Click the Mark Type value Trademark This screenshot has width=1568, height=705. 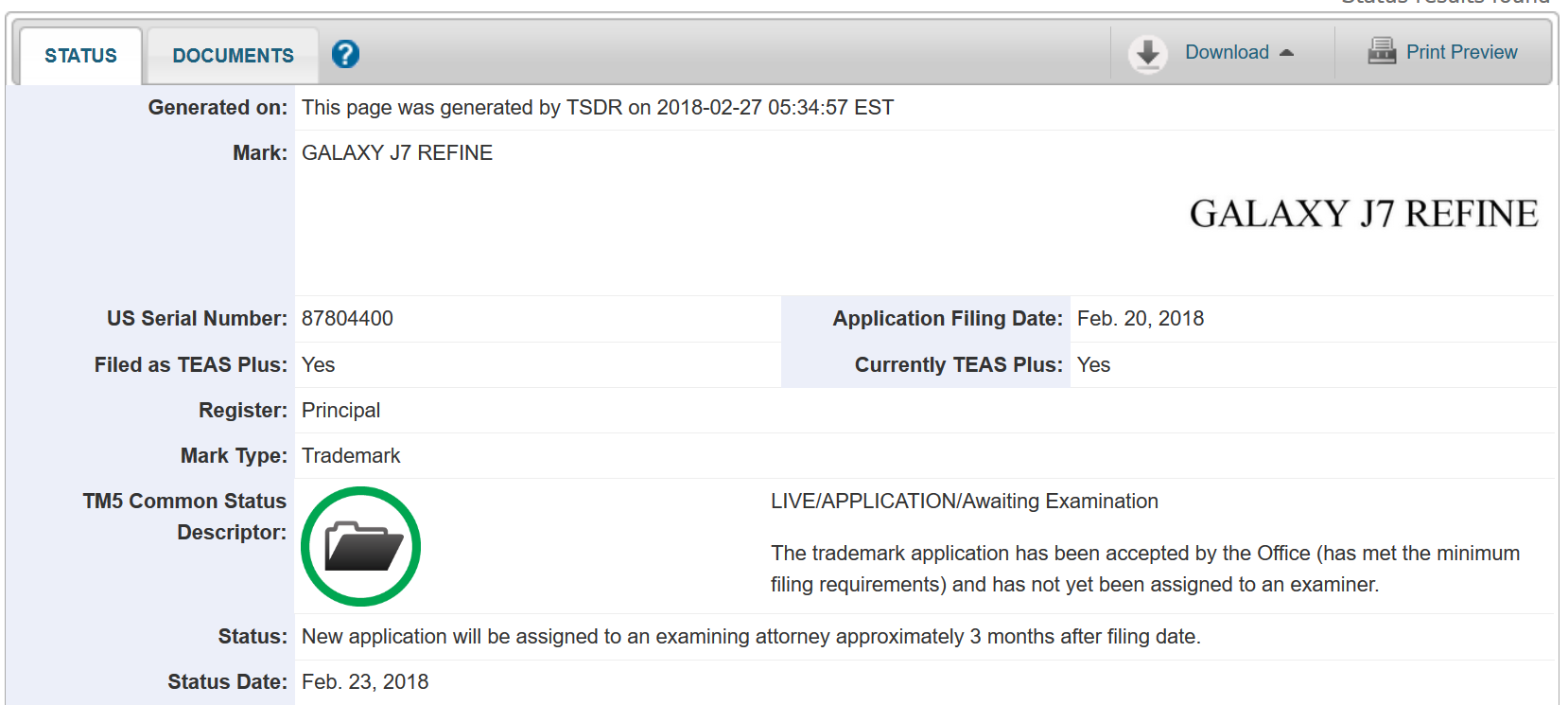pos(351,456)
